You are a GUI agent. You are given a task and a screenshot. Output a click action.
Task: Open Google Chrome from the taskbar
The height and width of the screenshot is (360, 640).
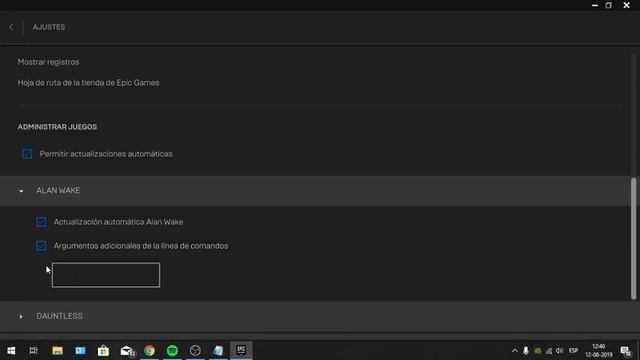149,351
